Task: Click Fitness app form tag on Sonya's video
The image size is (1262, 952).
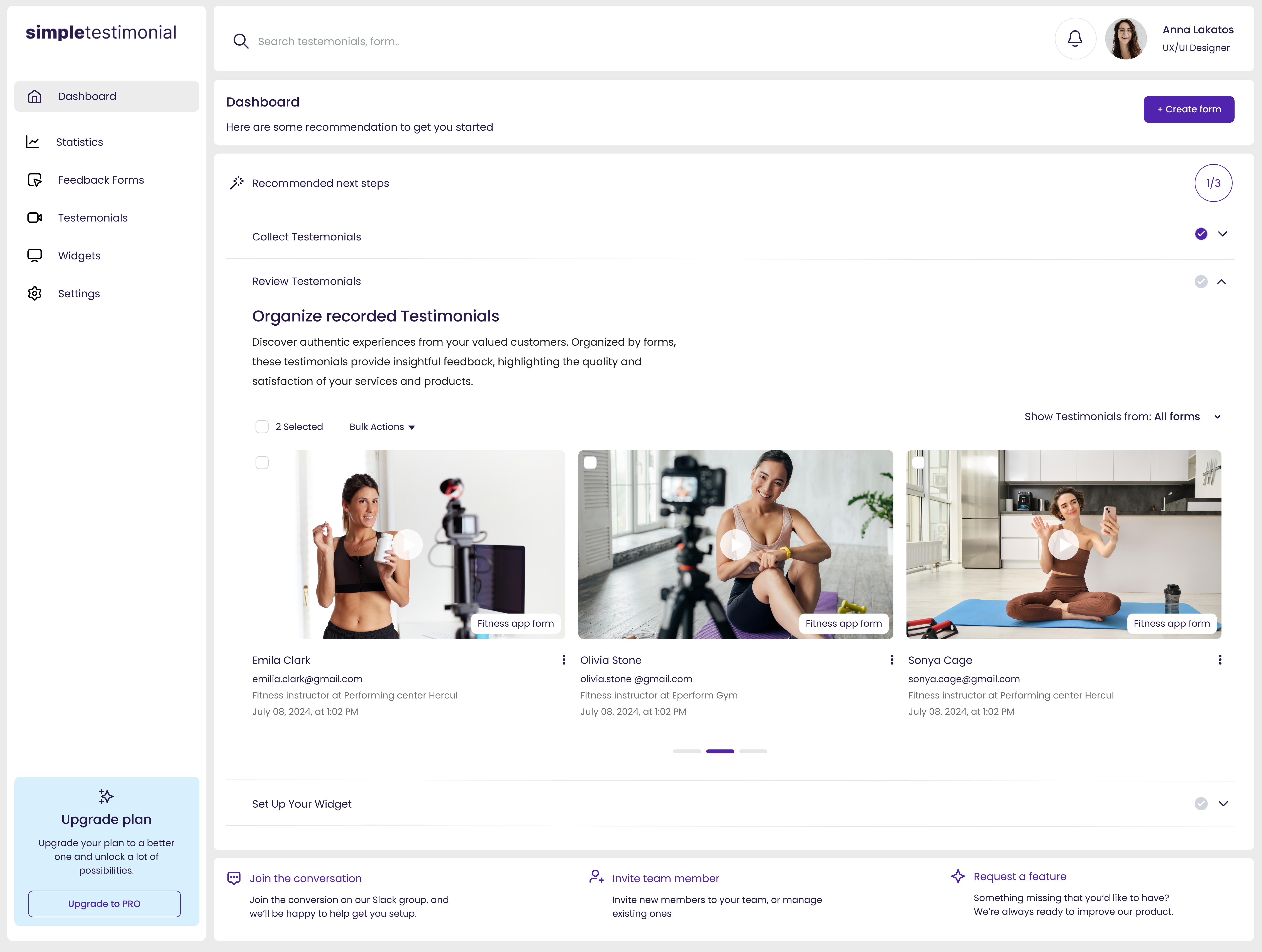Action: (1171, 623)
